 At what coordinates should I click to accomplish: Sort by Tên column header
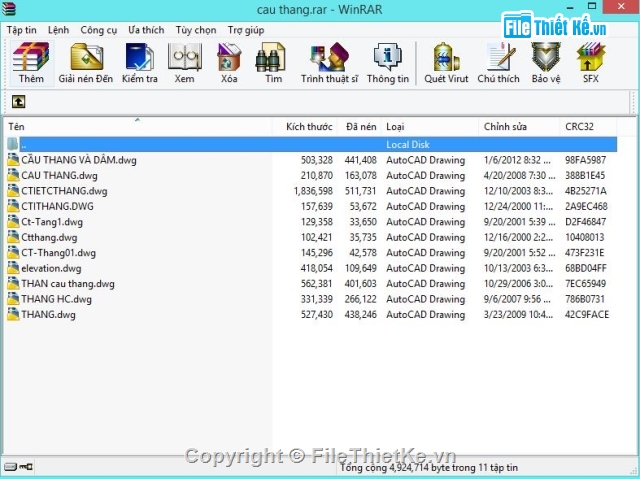138,126
